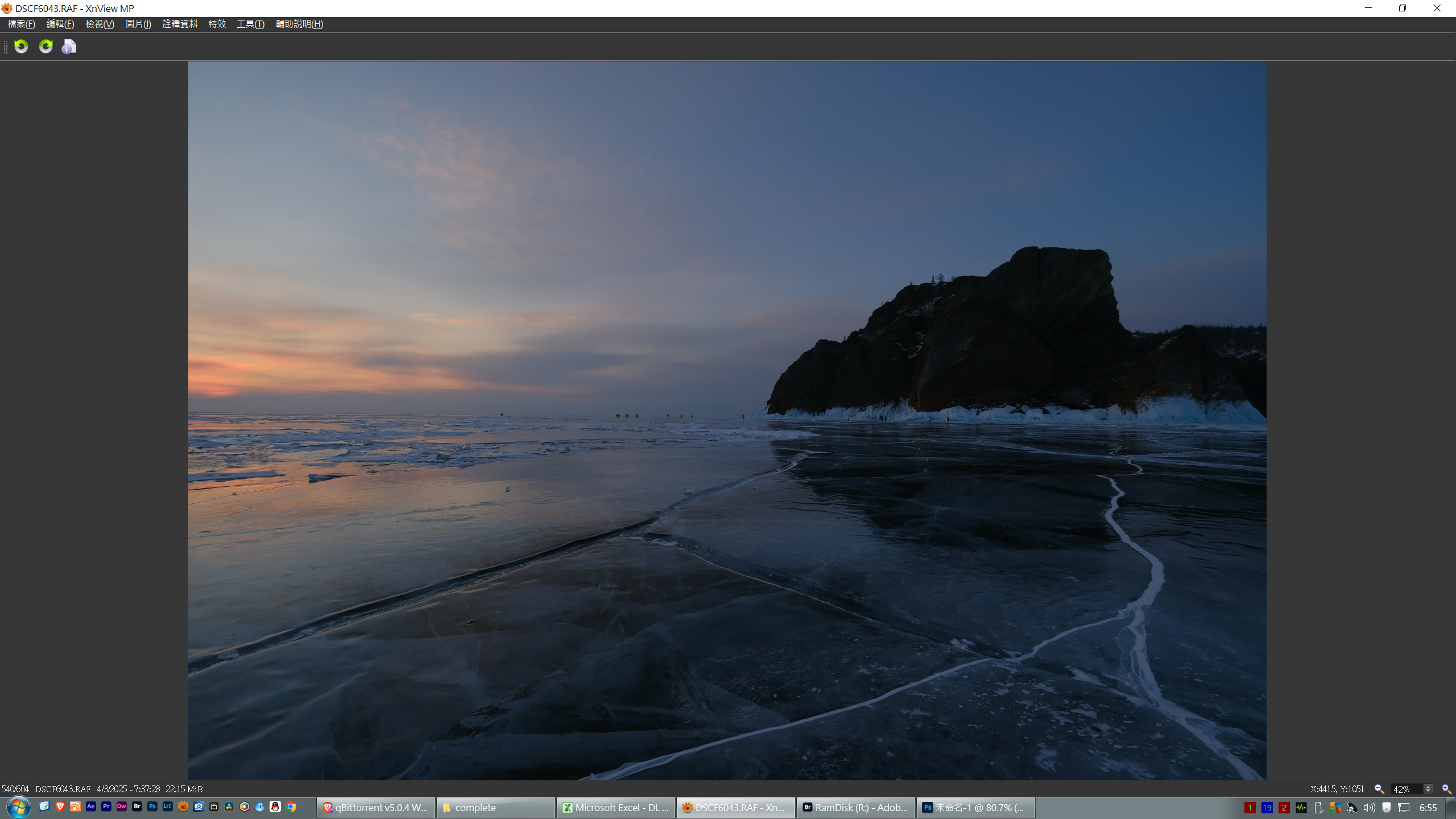Click the DSCF6043.RAF filename in status bar
The height and width of the screenshot is (819, 1456).
point(63,789)
